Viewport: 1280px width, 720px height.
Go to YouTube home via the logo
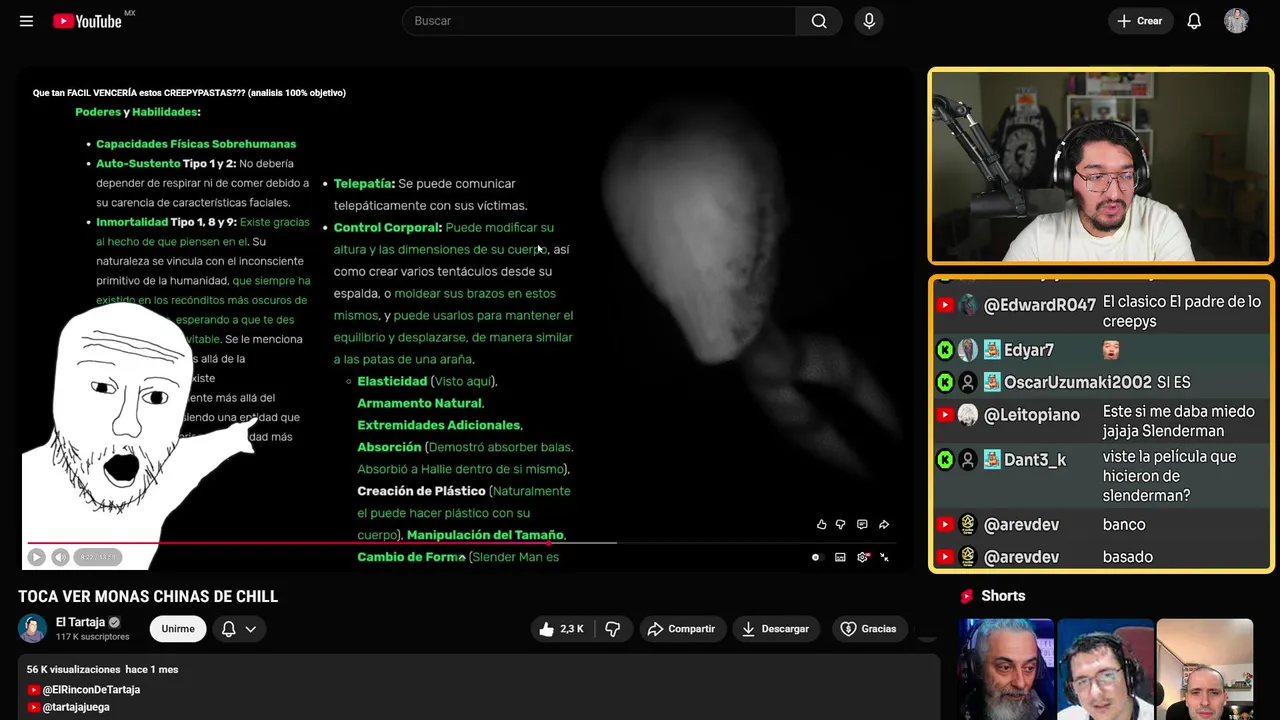tap(88, 21)
